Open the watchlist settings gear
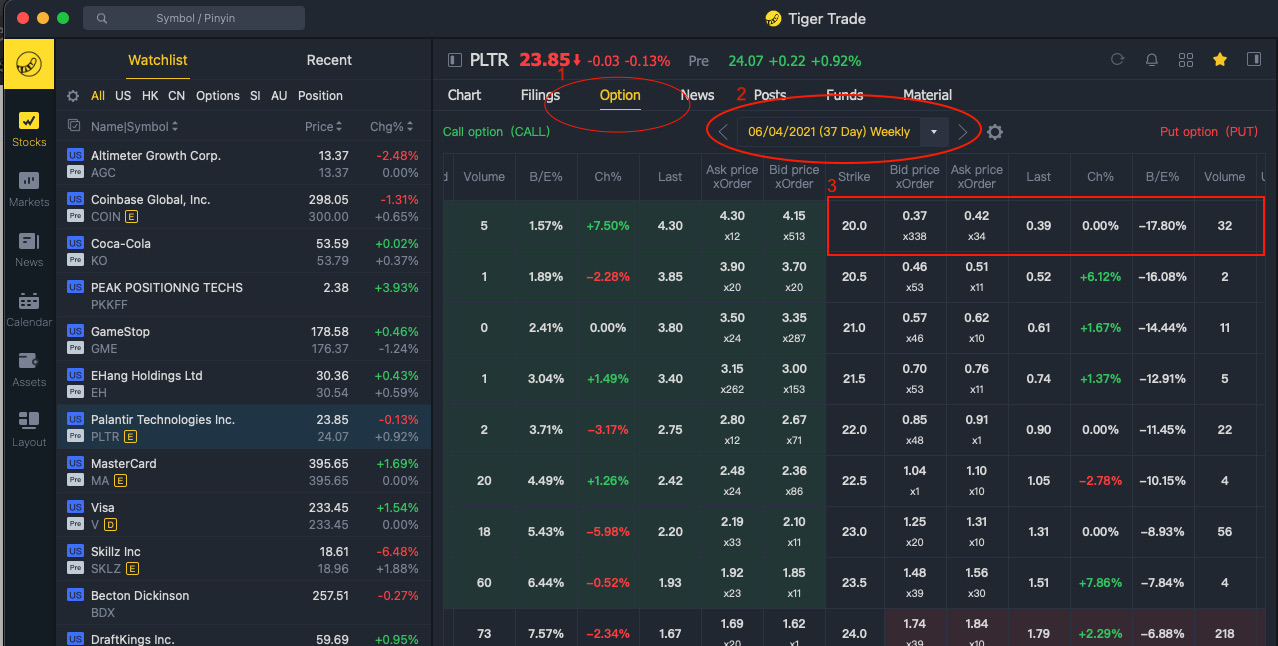Screen dimensions: 1278x646 click(73, 96)
